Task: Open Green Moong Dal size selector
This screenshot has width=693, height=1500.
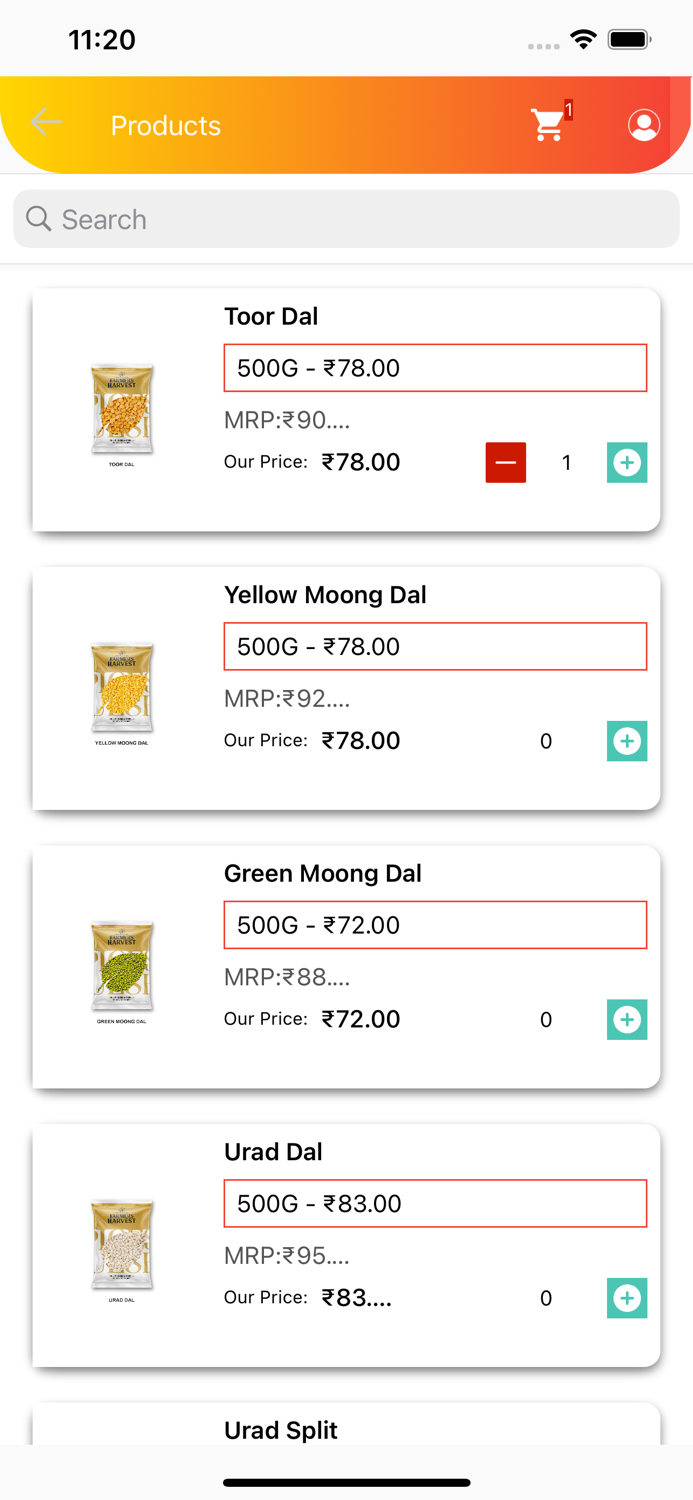Action: click(x=435, y=925)
